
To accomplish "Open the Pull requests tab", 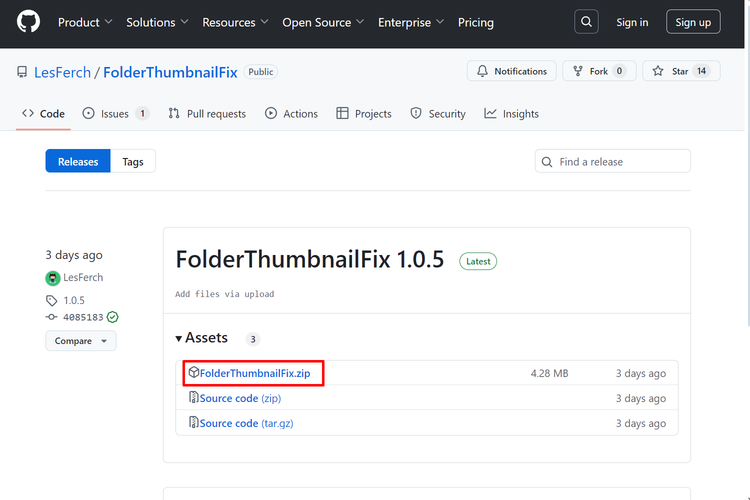I will point(207,114).
